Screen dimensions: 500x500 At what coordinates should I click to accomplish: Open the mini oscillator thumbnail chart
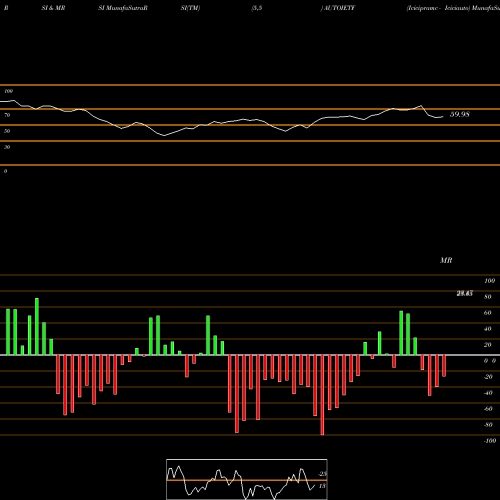coord(247,479)
